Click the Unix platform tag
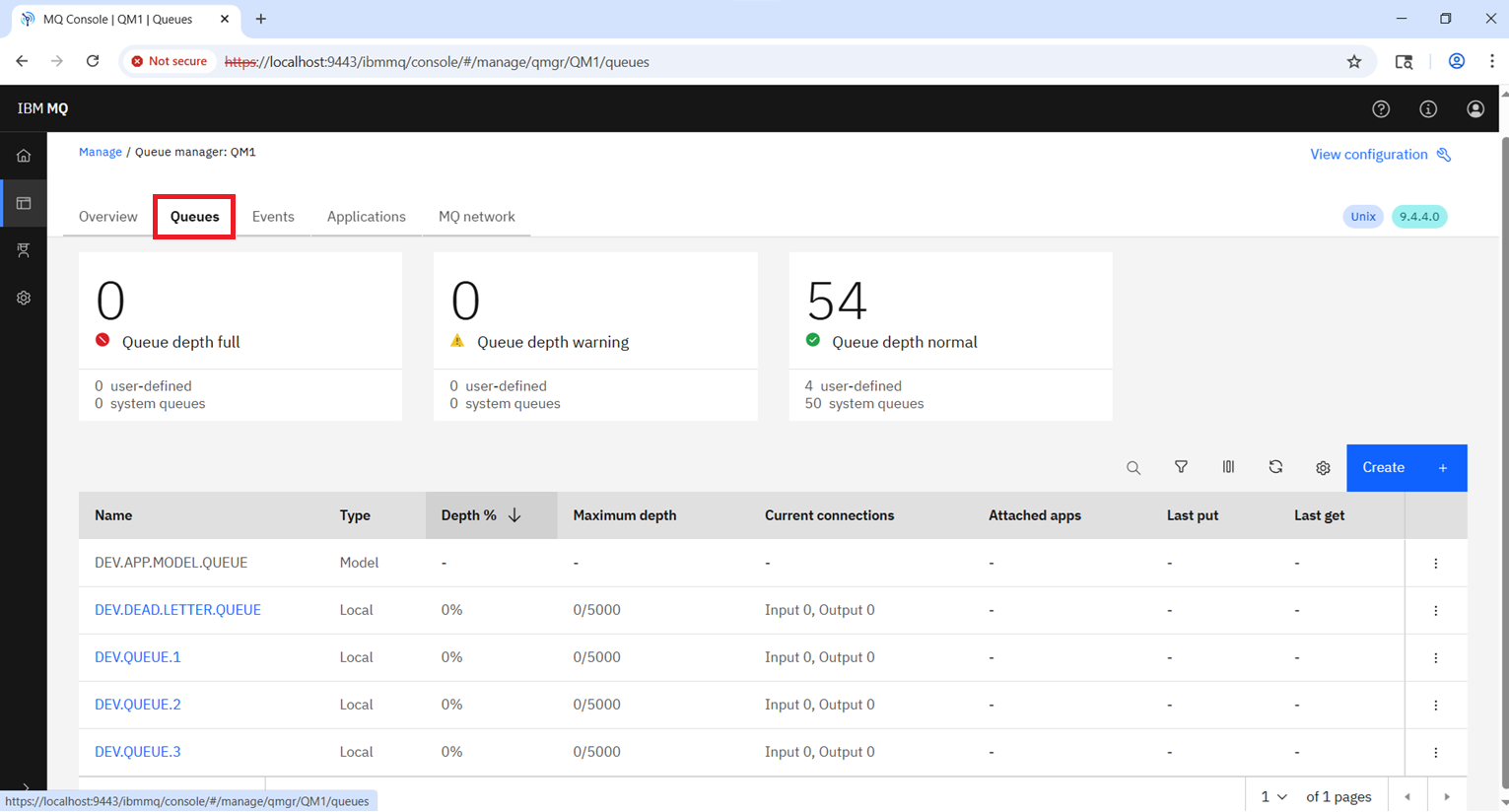This screenshot has height=812, width=1509. pos(1363,217)
